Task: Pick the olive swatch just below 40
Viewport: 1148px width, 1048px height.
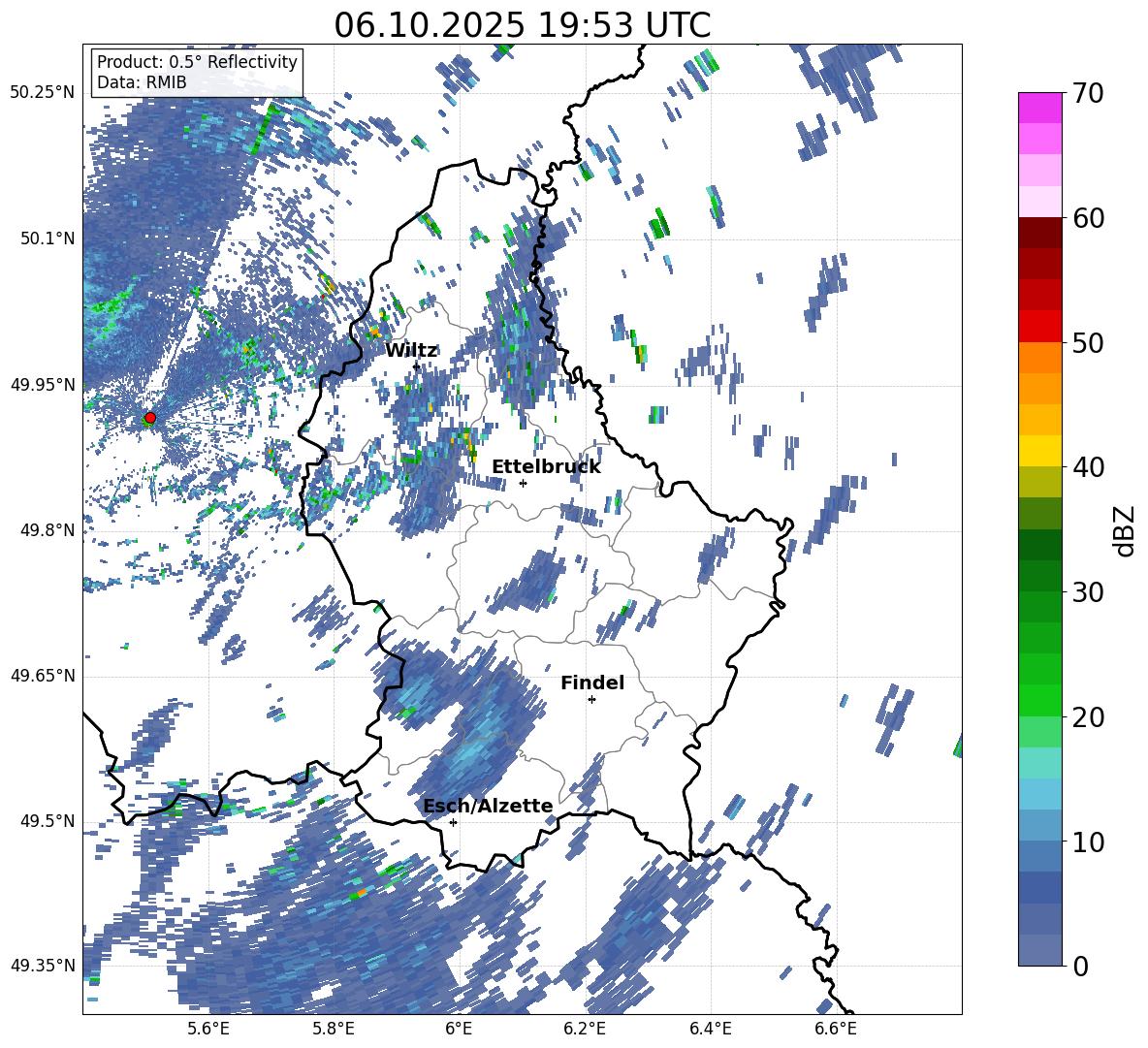Action: pos(1039,482)
